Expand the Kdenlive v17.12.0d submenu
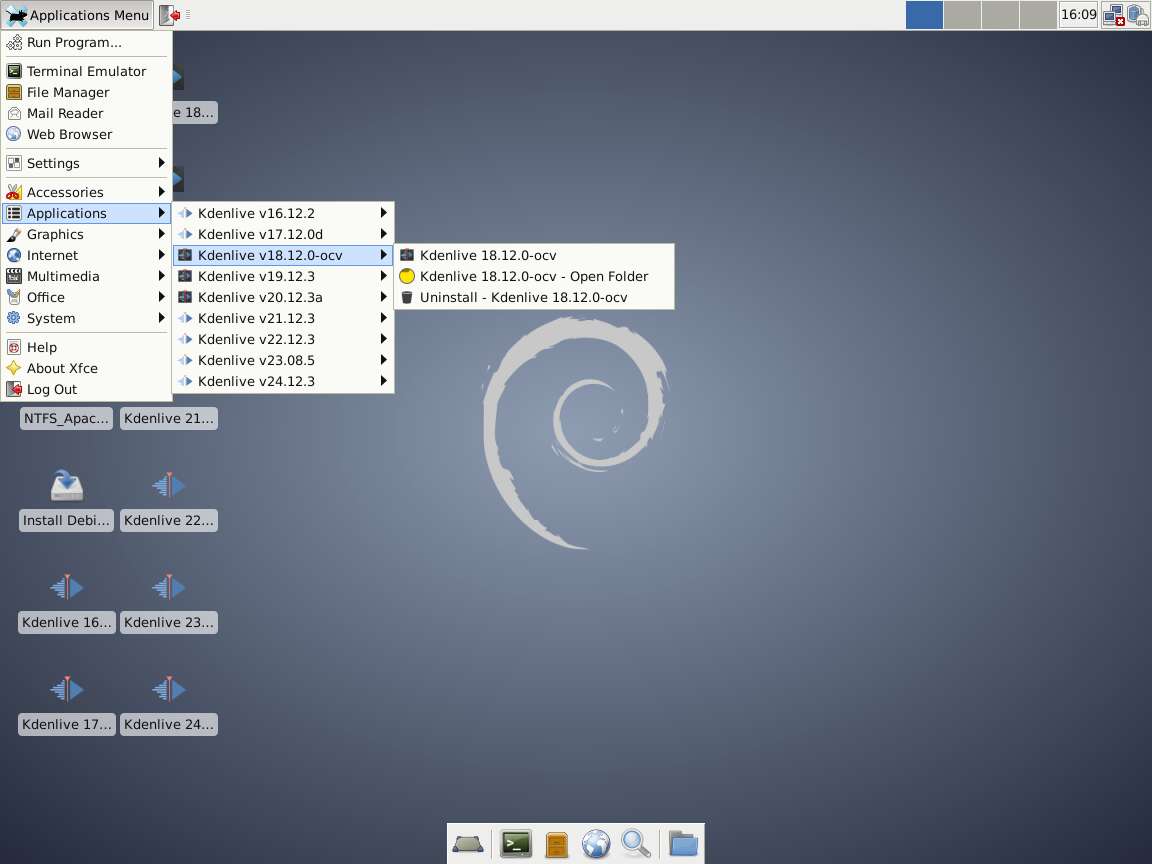Viewport: 1152px width, 864px height. pos(283,234)
